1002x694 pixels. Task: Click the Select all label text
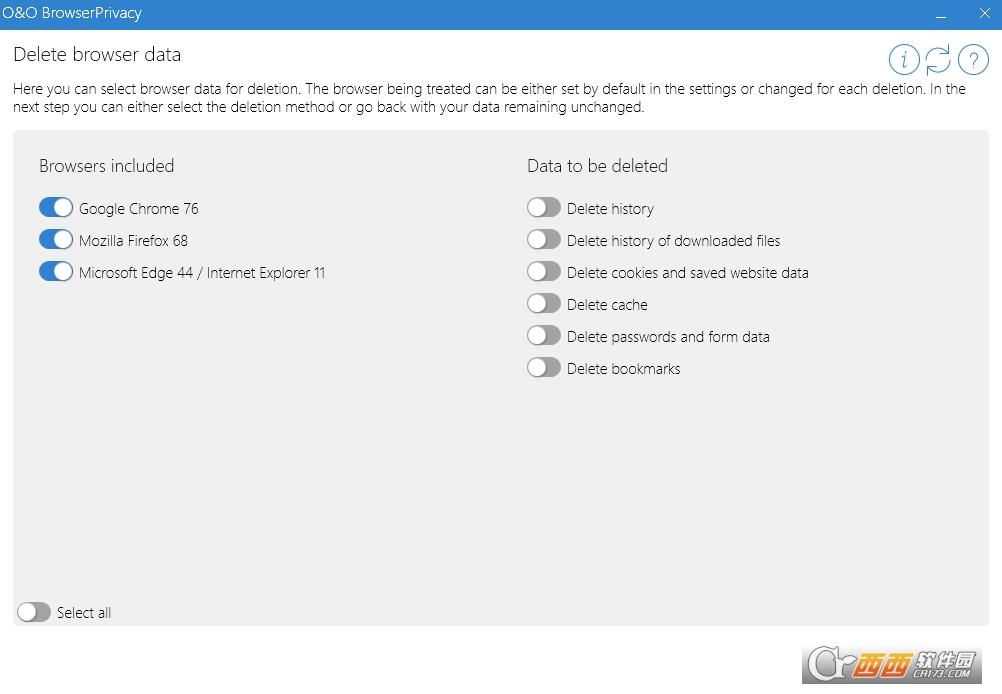[x=84, y=613]
